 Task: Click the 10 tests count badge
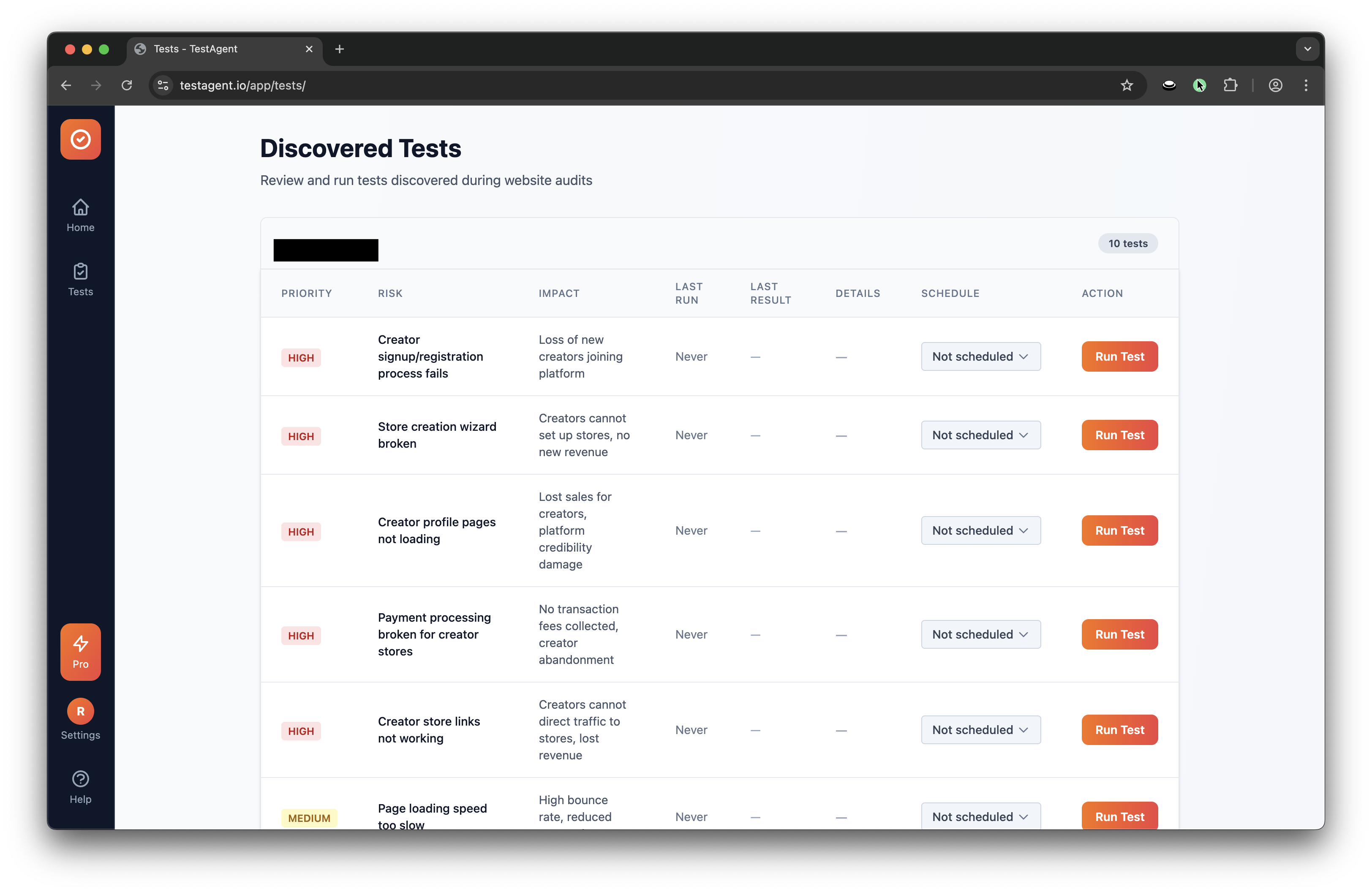click(1127, 243)
